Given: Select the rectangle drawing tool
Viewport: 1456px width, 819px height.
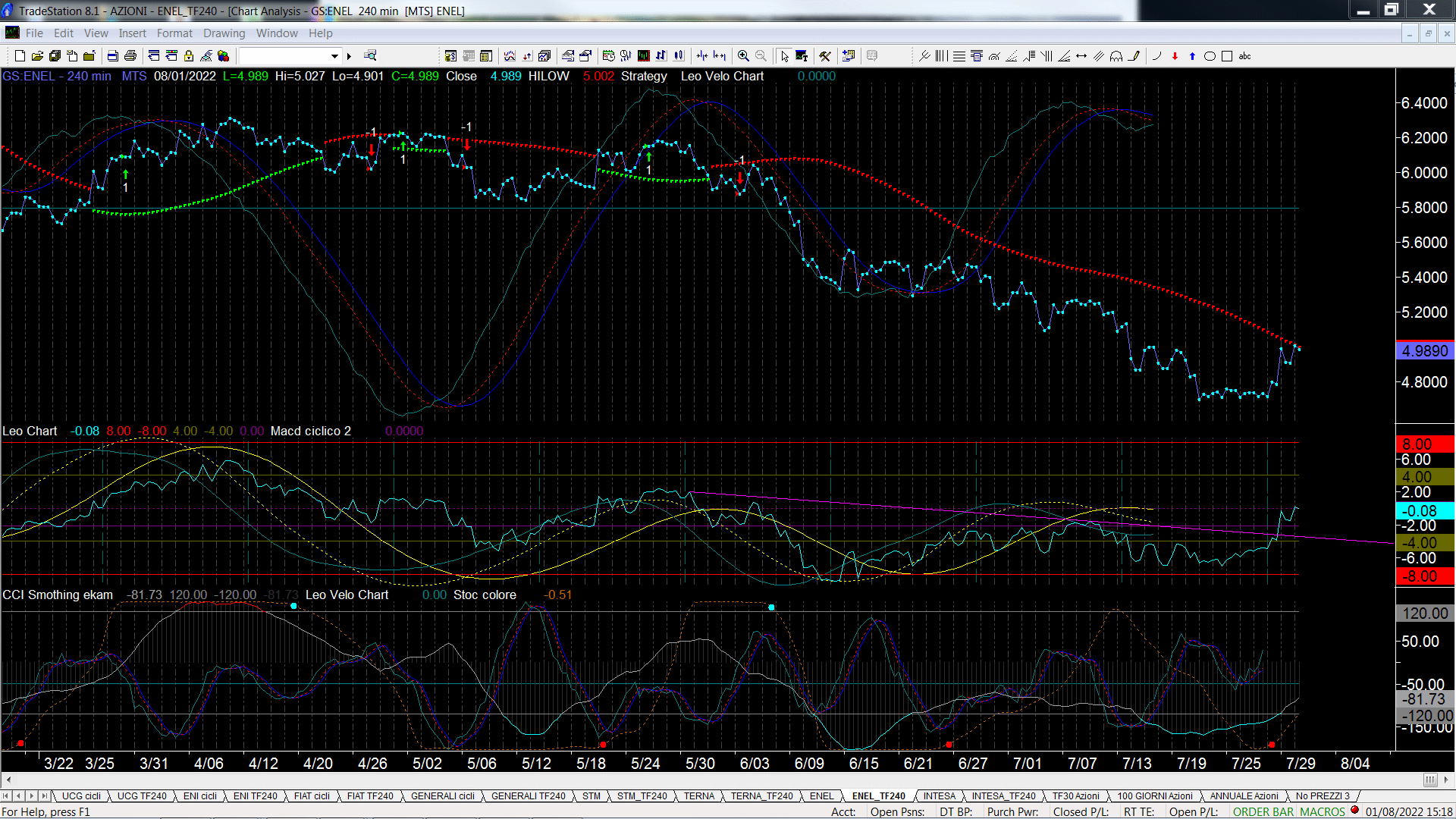Looking at the screenshot, I should click(x=1227, y=55).
